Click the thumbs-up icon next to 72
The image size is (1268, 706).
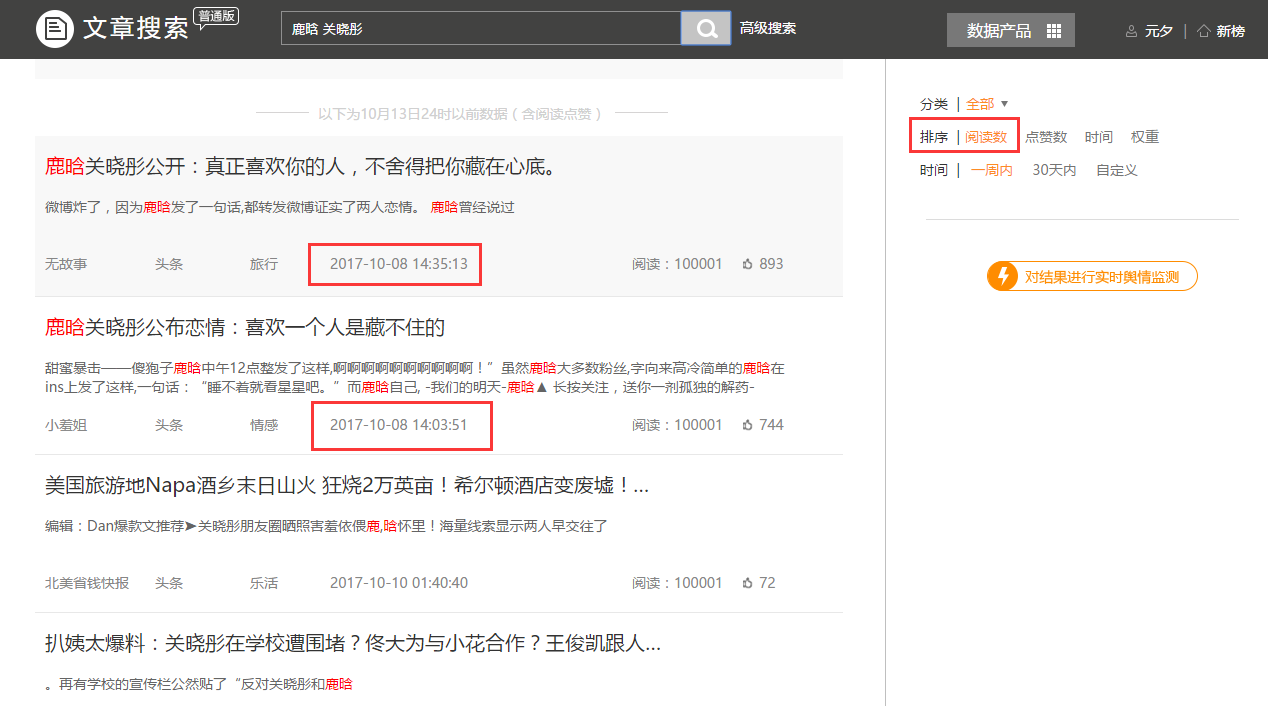pos(747,583)
